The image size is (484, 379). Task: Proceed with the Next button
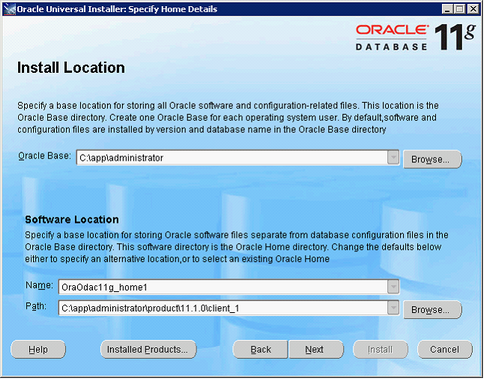coord(315,349)
